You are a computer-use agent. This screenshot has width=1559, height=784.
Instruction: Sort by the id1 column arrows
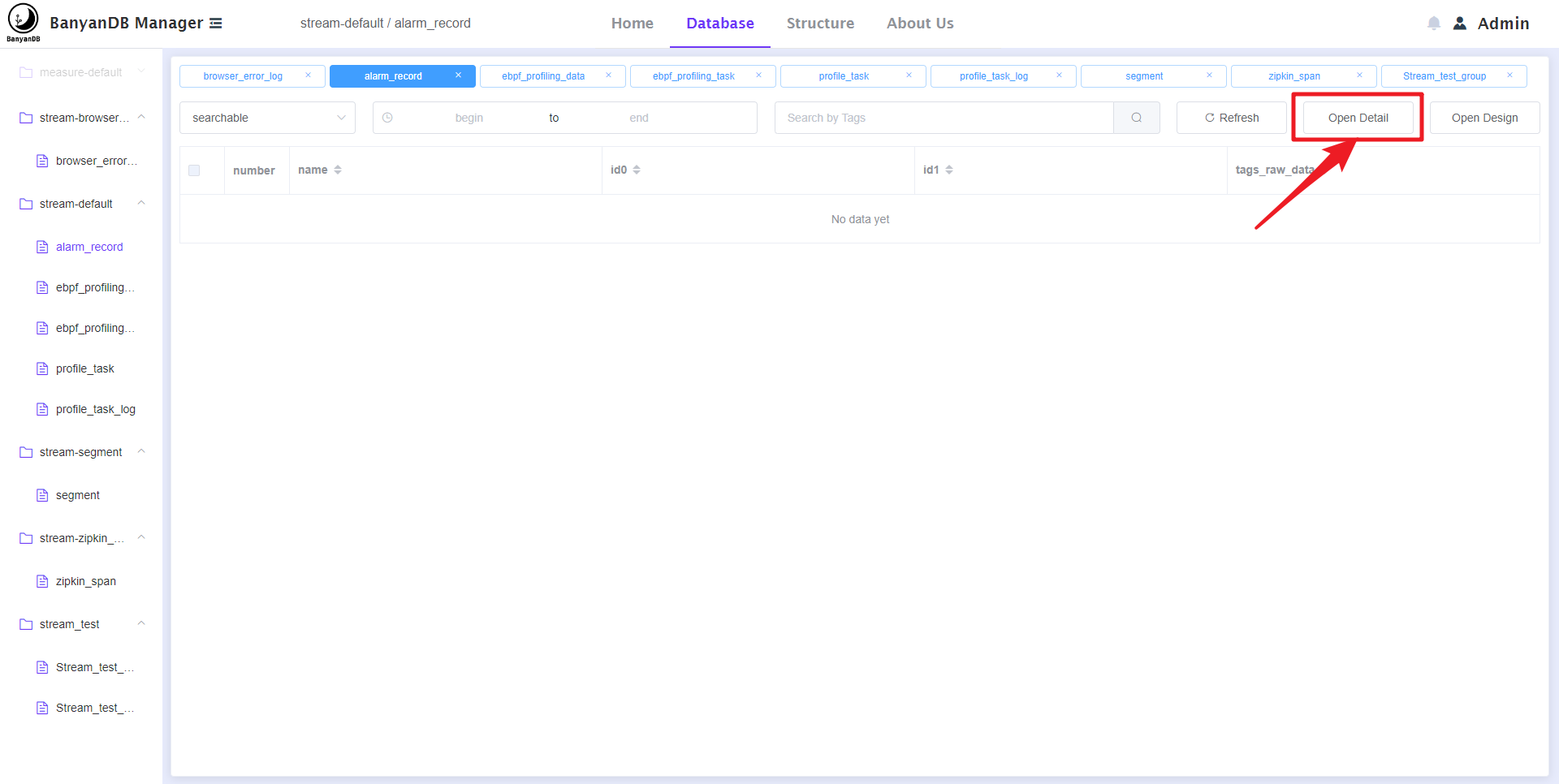(x=949, y=170)
